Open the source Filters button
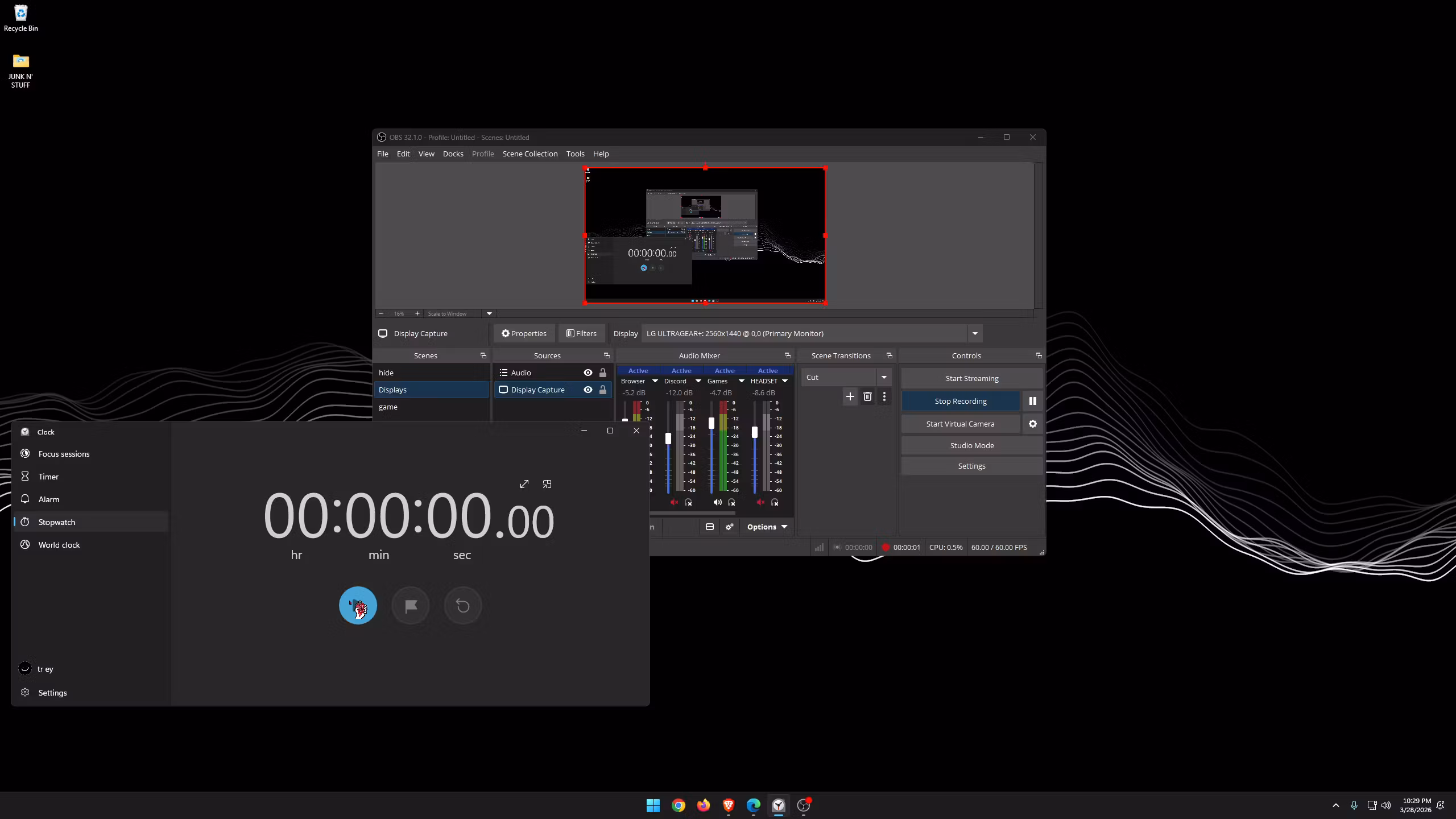The height and width of the screenshot is (819, 1456). [x=581, y=333]
